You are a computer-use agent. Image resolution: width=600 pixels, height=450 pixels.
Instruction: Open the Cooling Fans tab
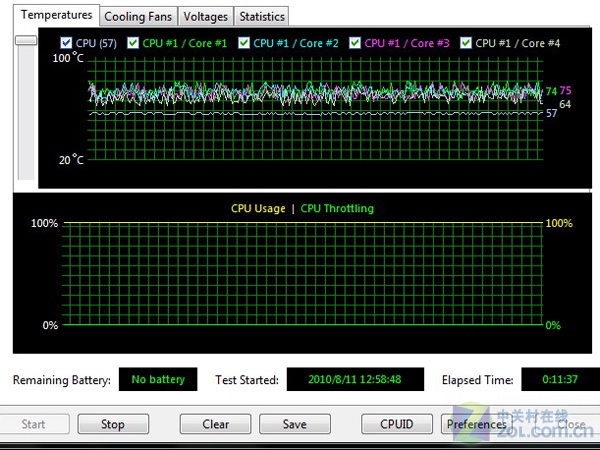138,17
